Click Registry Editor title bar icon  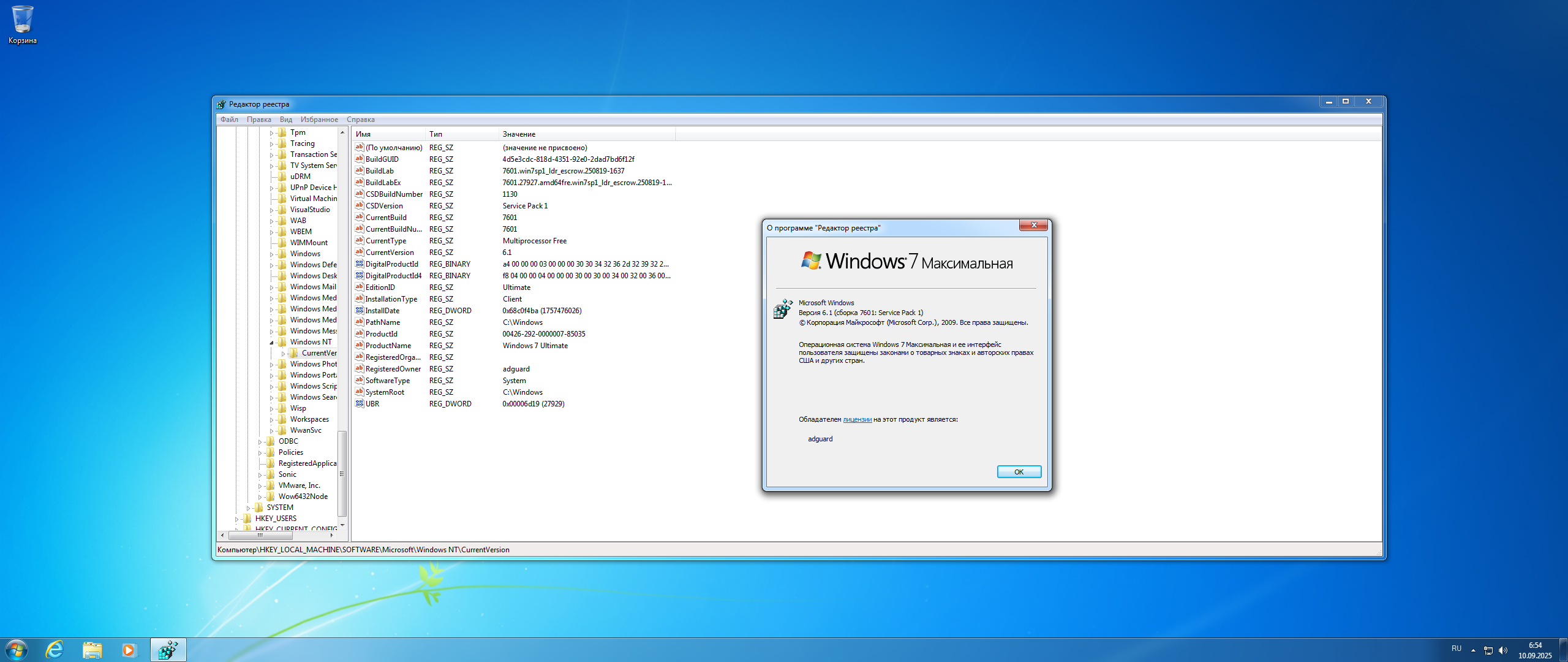click(x=221, y=104)
